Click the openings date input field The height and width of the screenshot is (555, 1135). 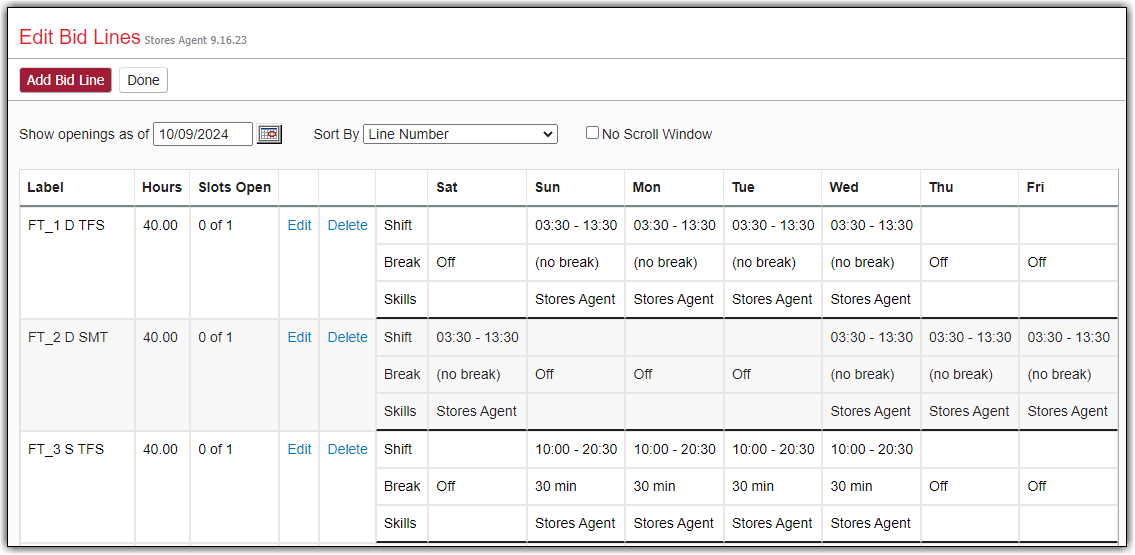tap(202, 134)
